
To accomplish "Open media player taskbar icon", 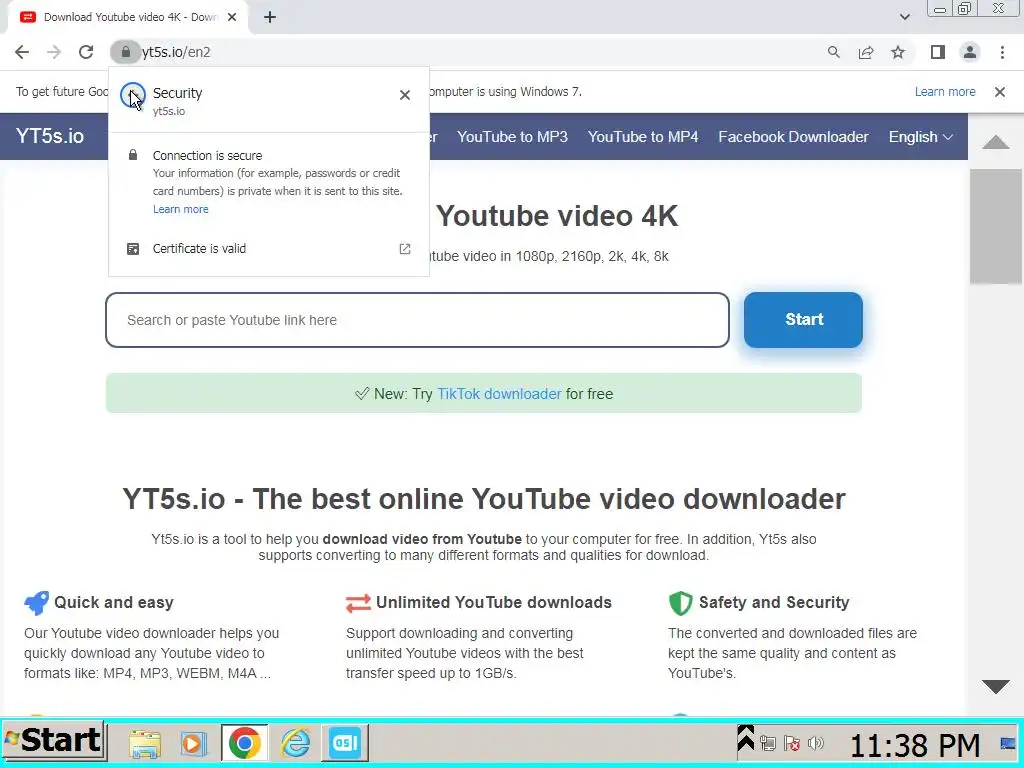I will [193, 743].
